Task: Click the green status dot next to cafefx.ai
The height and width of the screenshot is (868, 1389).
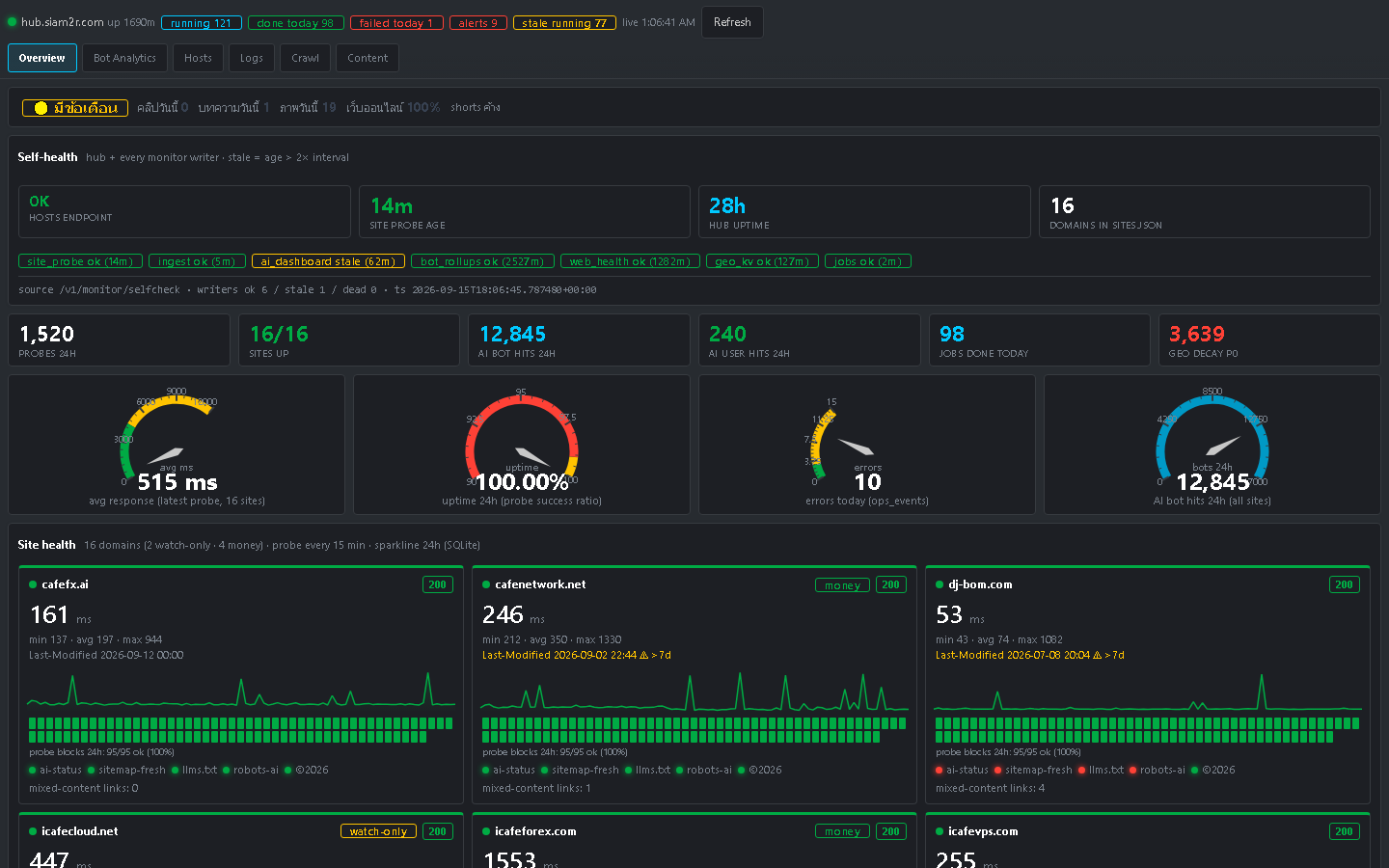Action: (x=33, y=584)
